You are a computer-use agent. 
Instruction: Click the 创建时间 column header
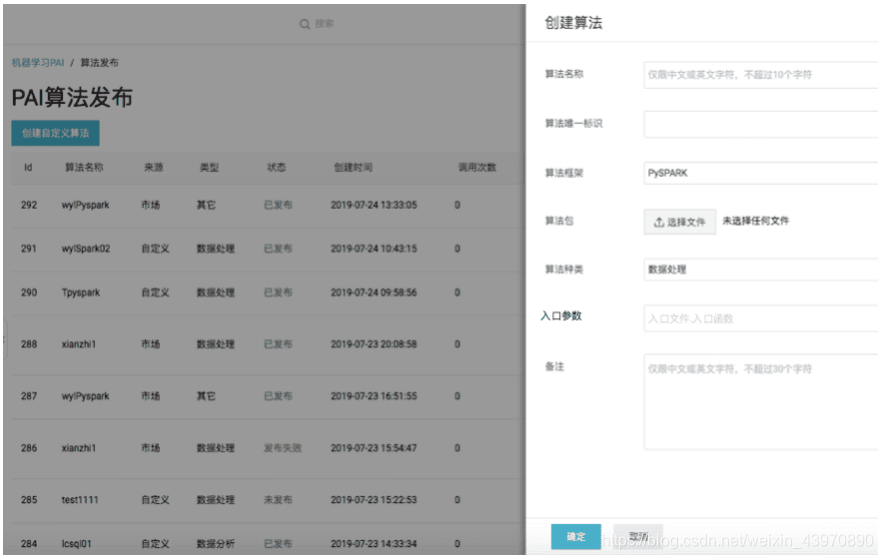353,168
